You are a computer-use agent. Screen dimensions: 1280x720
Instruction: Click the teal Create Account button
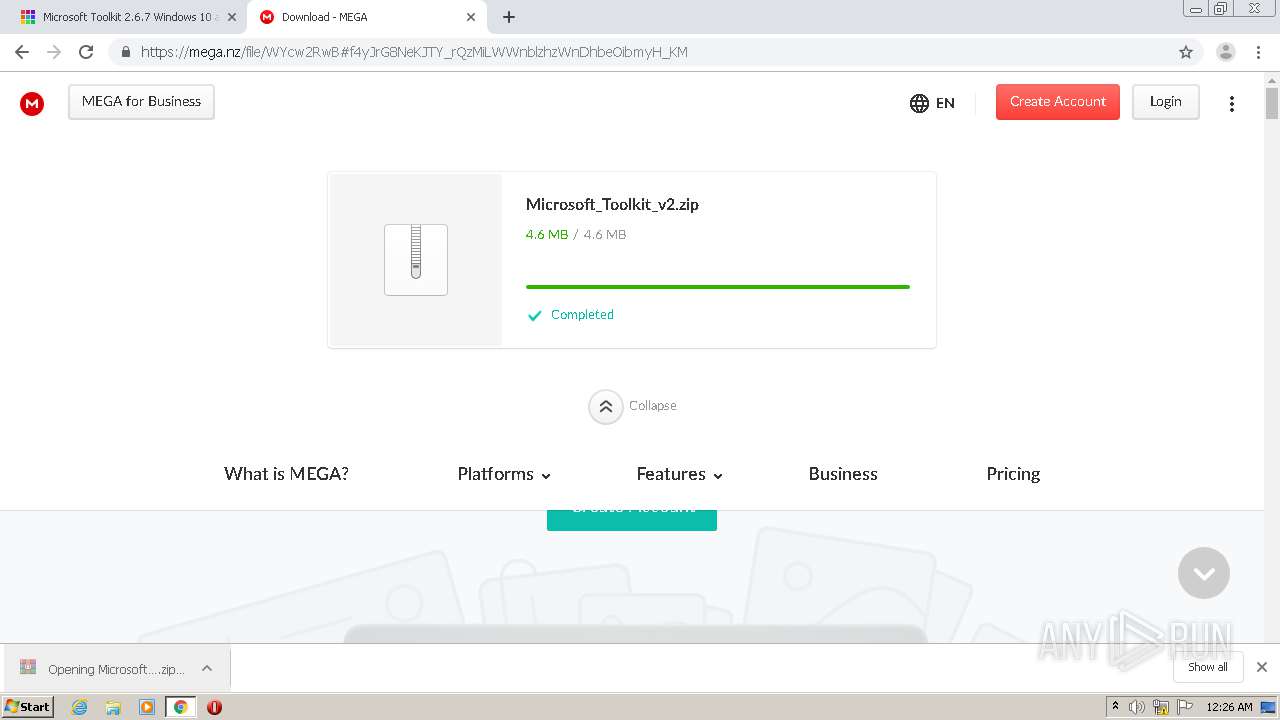coord(632,520)
